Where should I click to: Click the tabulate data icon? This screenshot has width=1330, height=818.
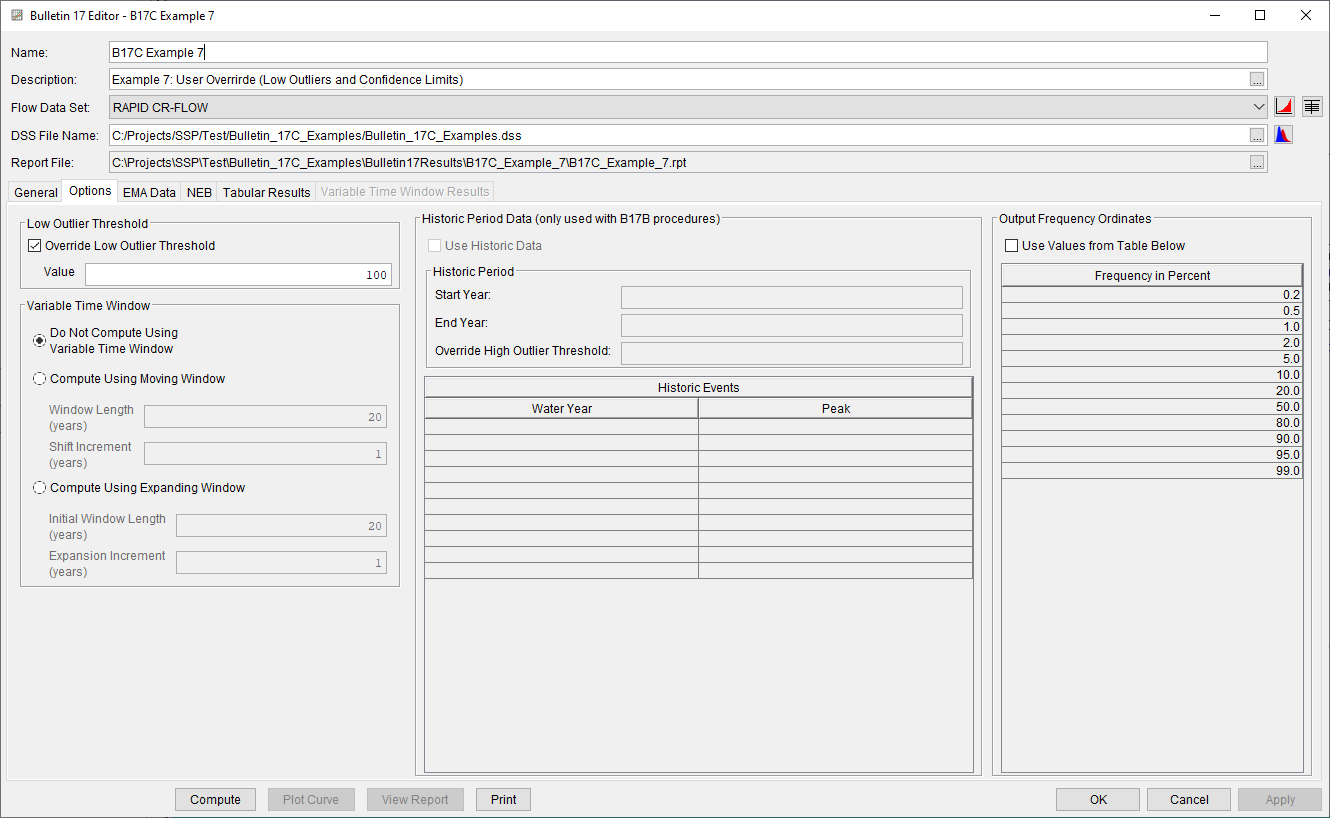point(1312,106)
